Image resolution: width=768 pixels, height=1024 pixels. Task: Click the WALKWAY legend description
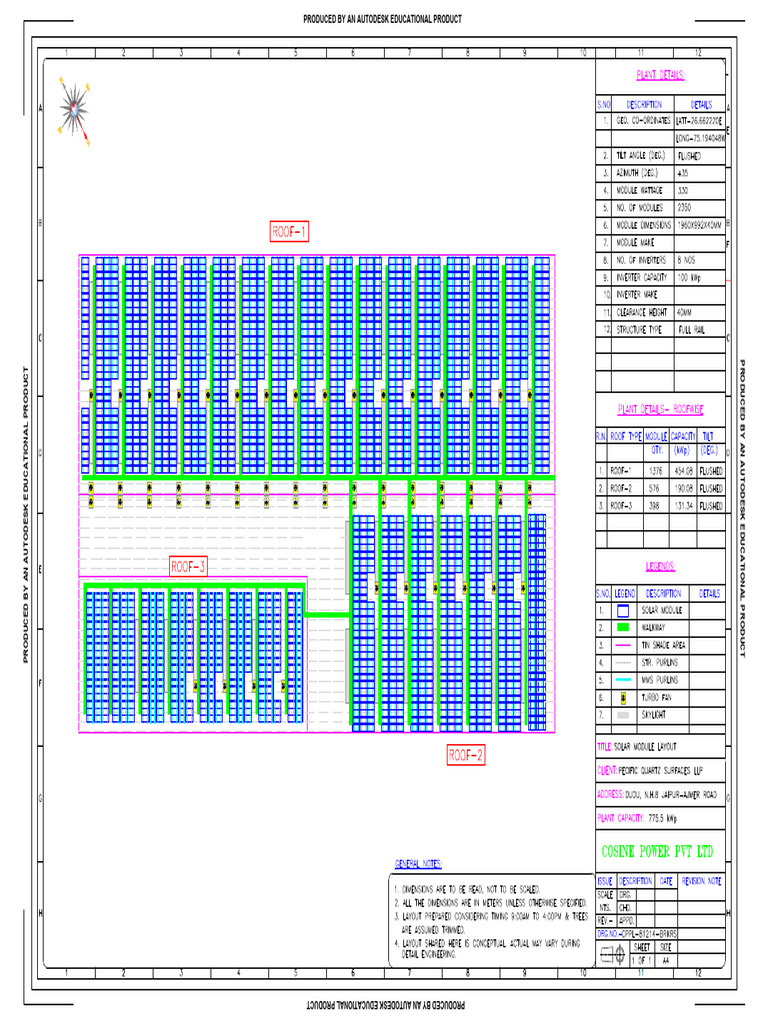pos(654,628)
